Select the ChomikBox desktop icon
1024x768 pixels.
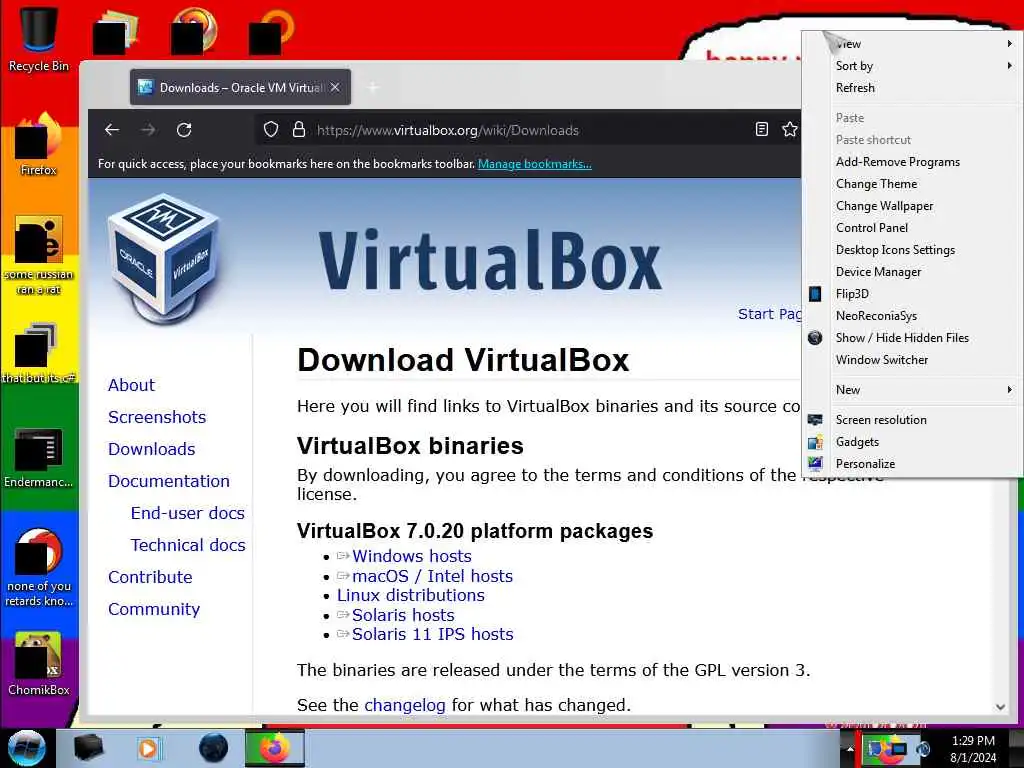click(x=39, y=664)
